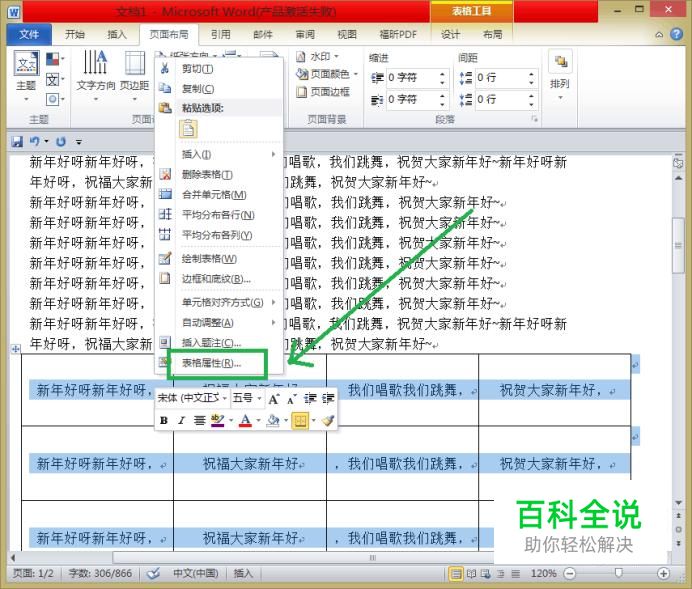Click the Word Help question mark icon

click(677, 34)
